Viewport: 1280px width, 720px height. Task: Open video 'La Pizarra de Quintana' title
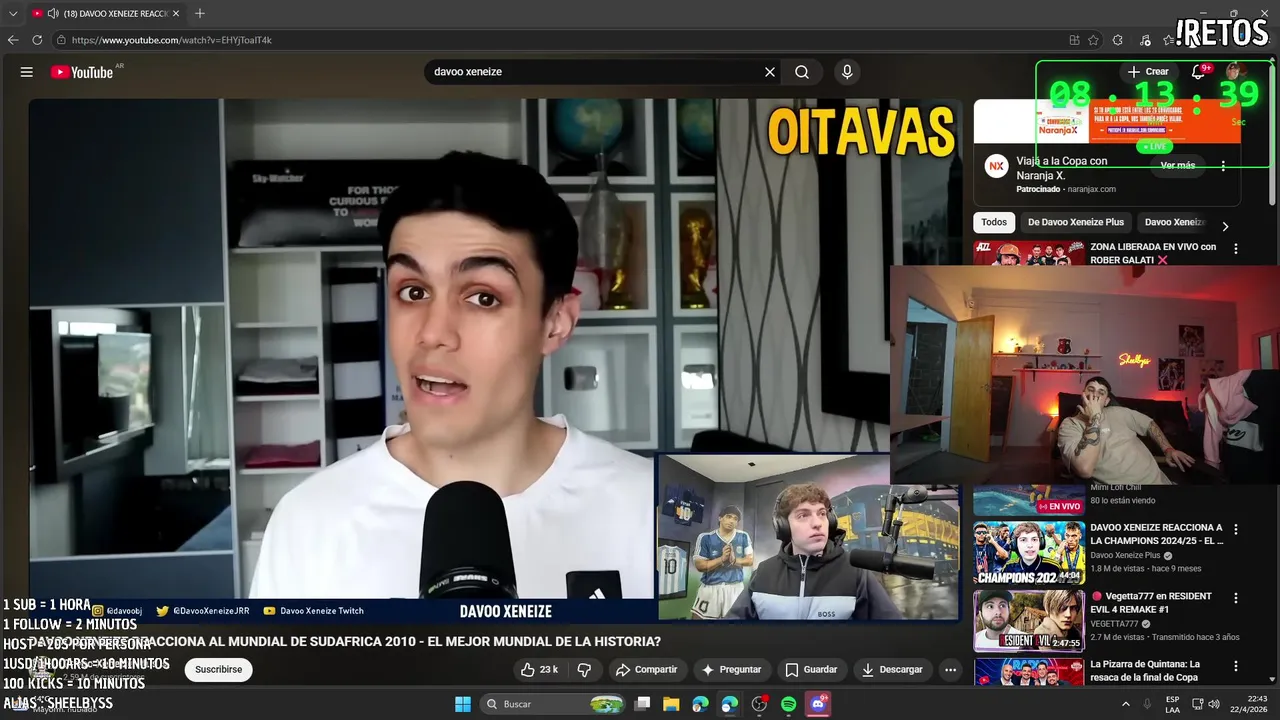(1145, 670)
